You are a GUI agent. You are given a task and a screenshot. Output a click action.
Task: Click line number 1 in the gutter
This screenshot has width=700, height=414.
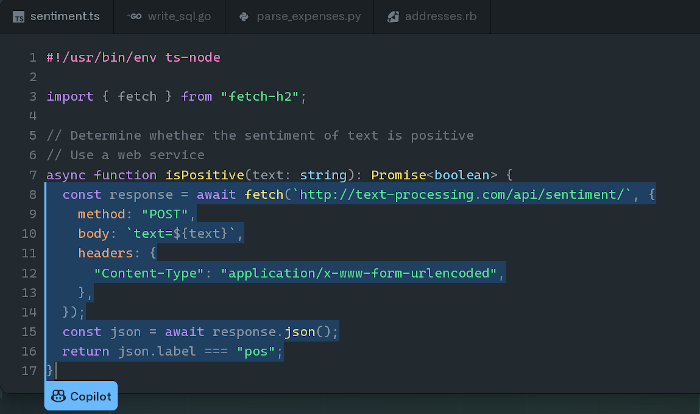(x=33, y=58)
